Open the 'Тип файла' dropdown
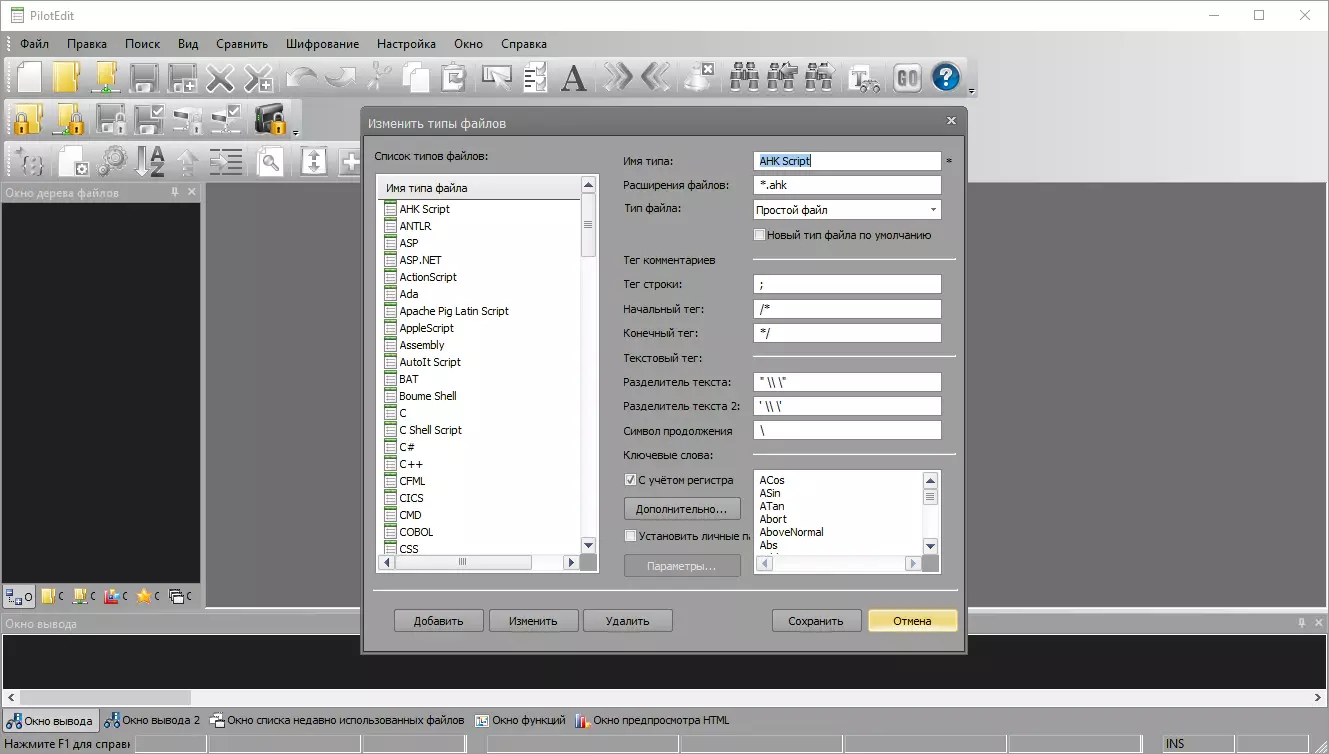Viewport: 1329px width, 754px height. (933, 210)
